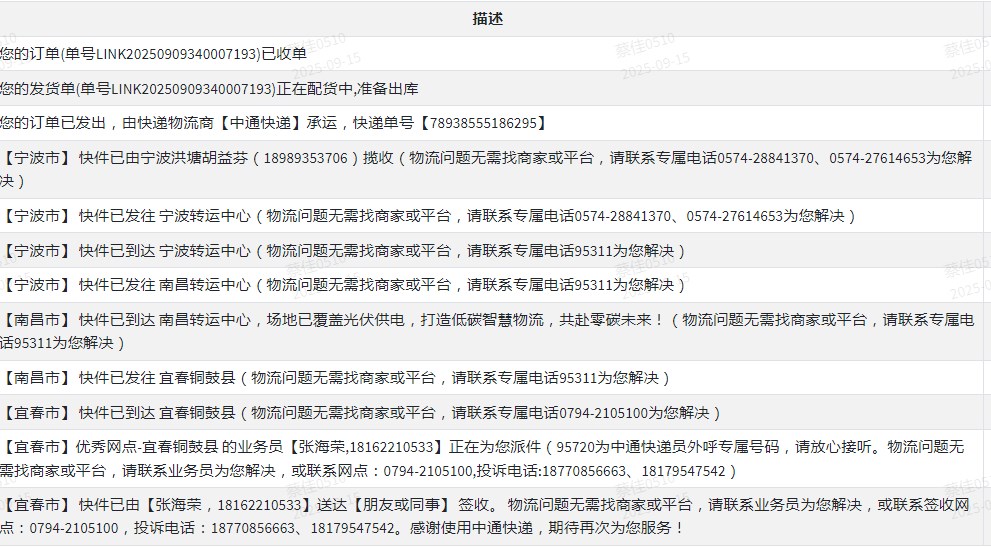991x547 pixels.
Task: Click the 描述 column header
Action: click(488, 19)
